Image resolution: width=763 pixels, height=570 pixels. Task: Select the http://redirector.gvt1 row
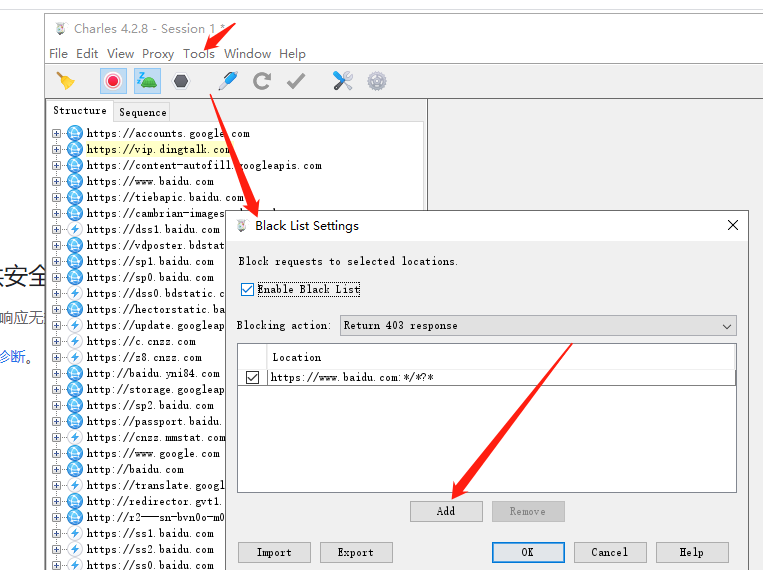pos(154,501)
